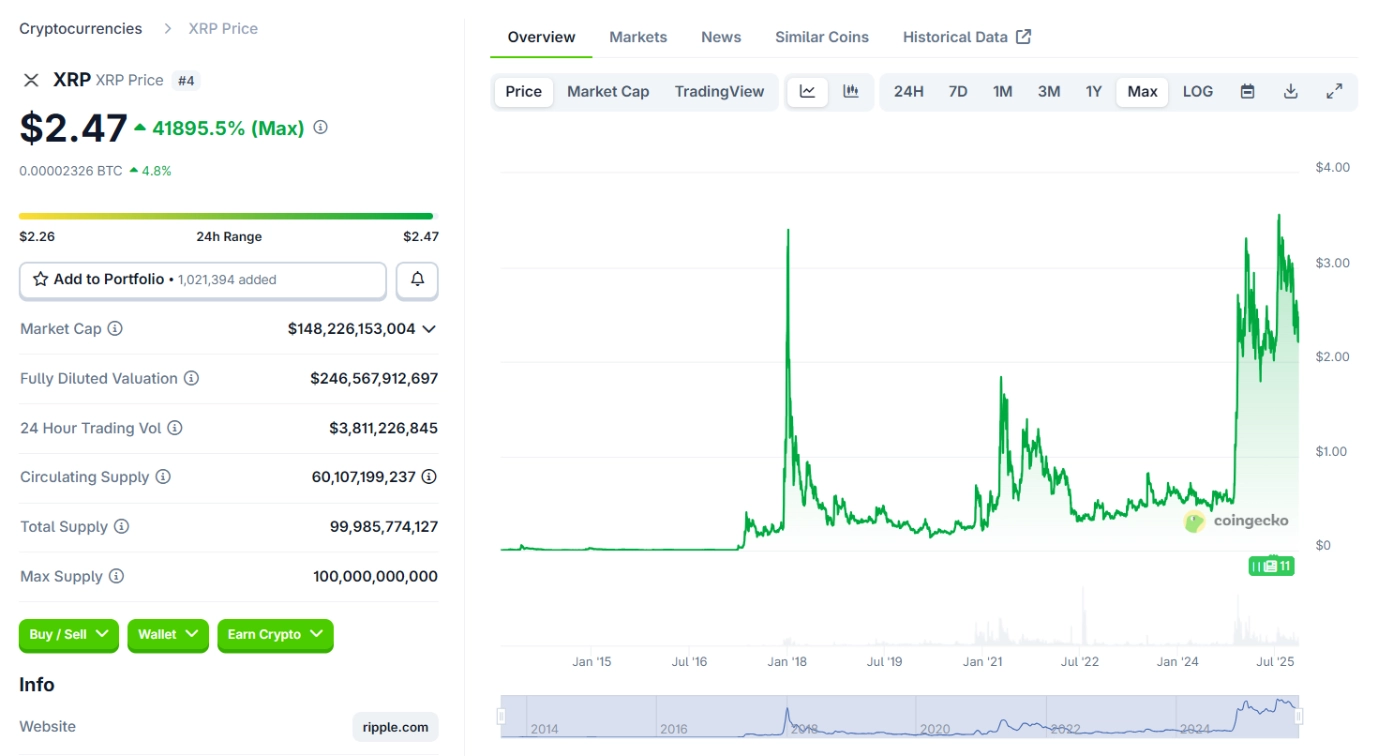Select the candlestick chart icon
Screen dimensions: 1378x756
coord(851,91)
